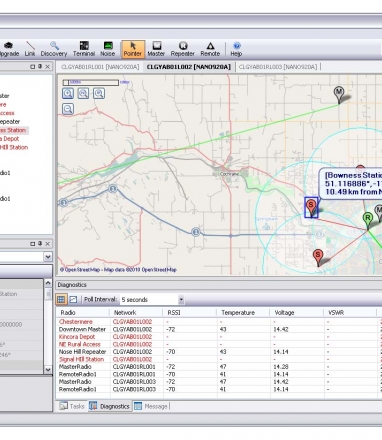Screen dimensions: 382x440
Task: Sort by the Radio column header
Action: pos(83,313)
